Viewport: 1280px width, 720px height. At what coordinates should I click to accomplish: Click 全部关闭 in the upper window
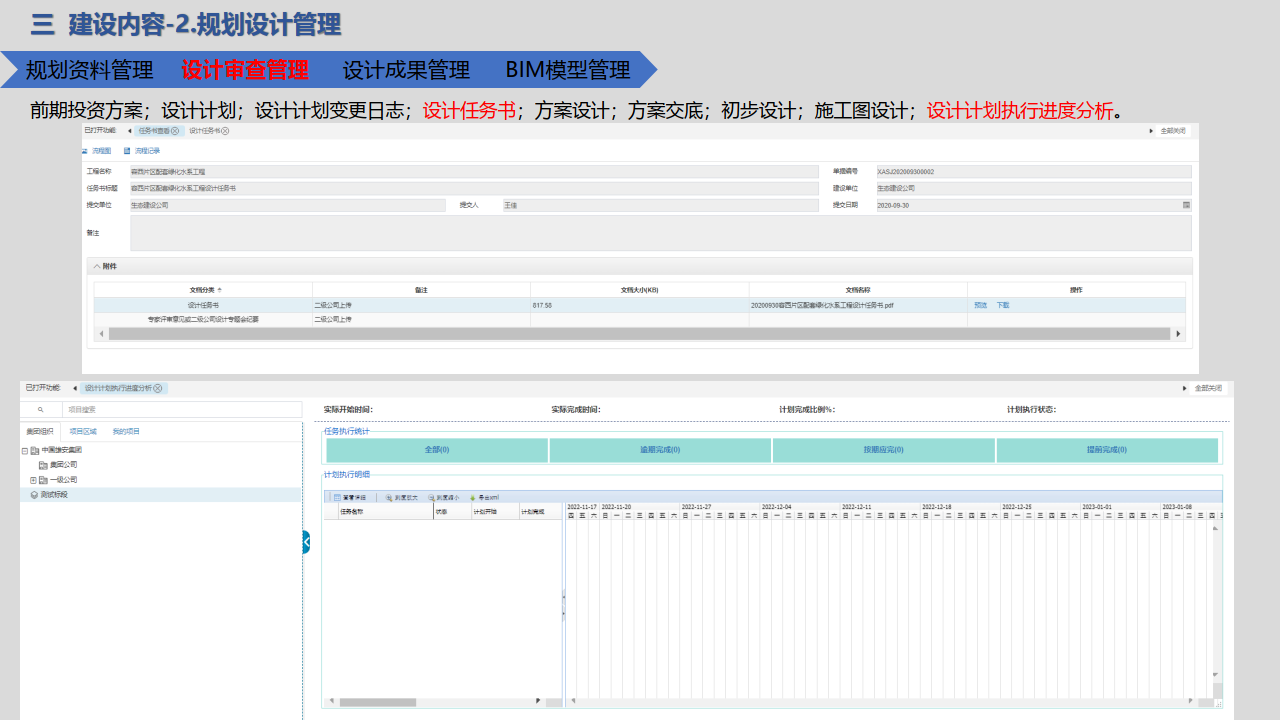[1174, 131]
